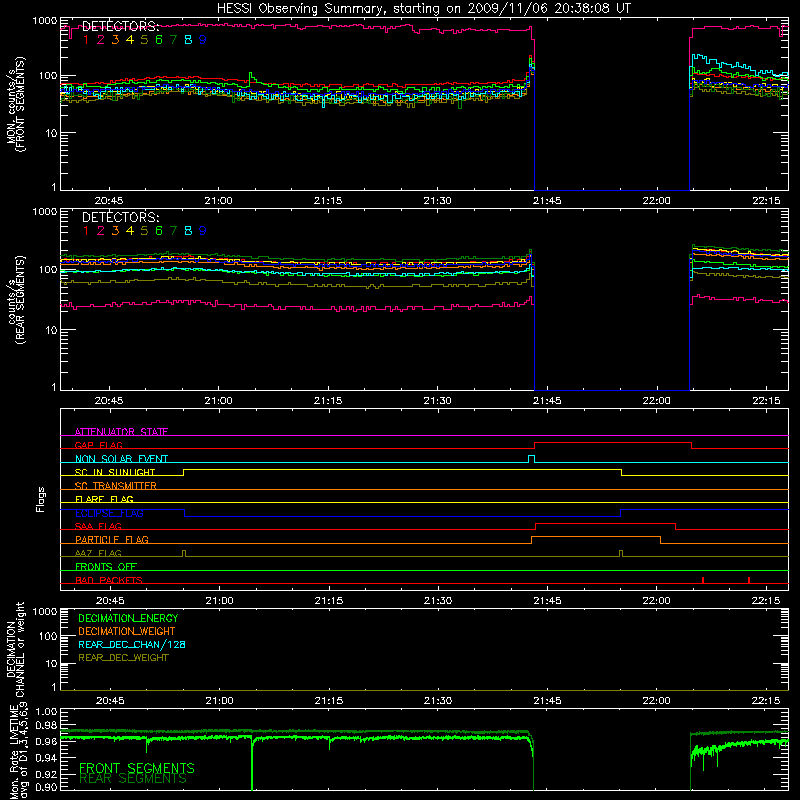Image resolution: width=800 pixels, height=800 pixels.
Task: Pick detector number 3 in the rear segments legend
Action: click(x=115, y=231)
